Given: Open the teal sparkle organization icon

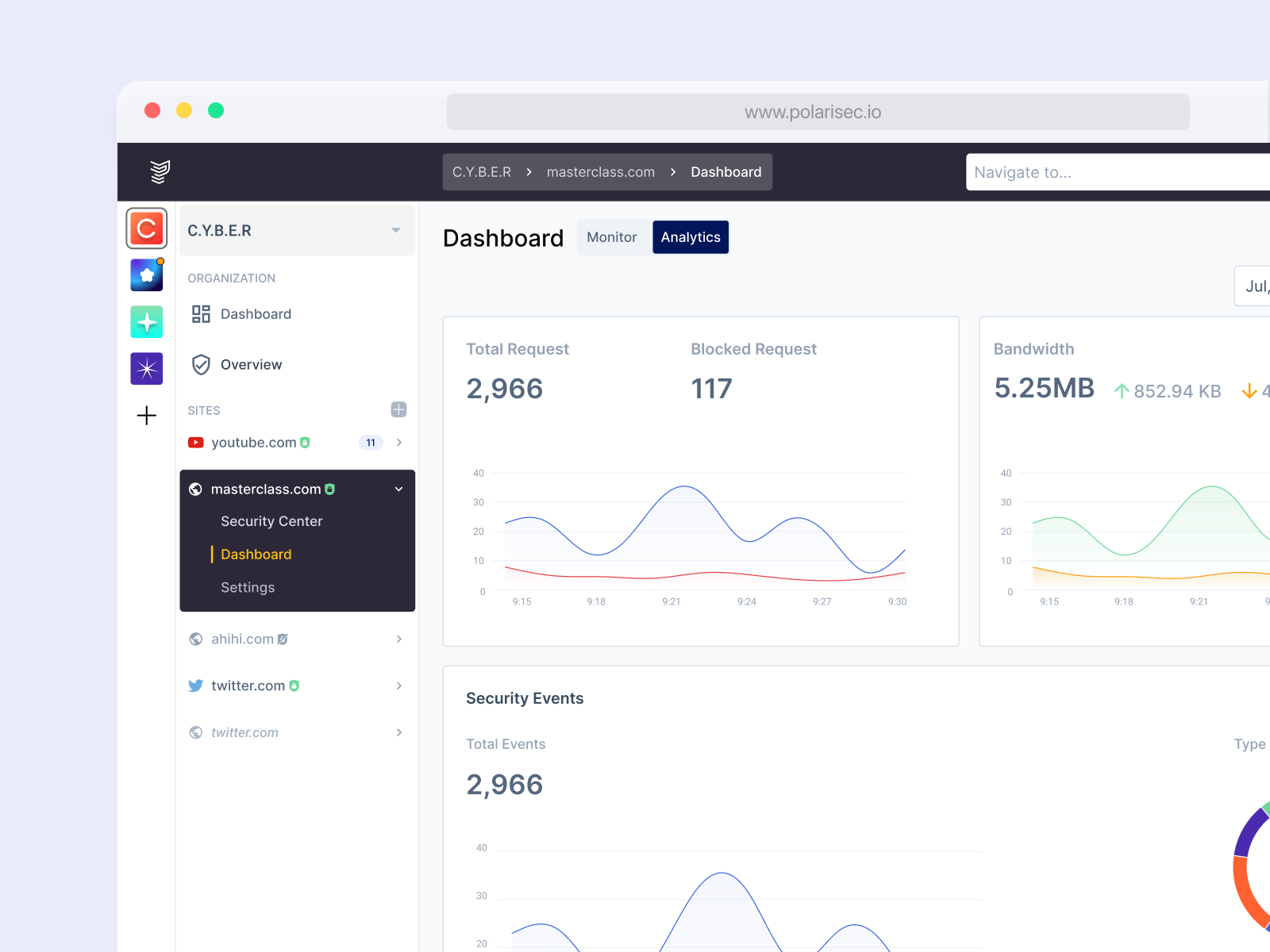Looking at the screenshot, I should click(x=147, y=322).
